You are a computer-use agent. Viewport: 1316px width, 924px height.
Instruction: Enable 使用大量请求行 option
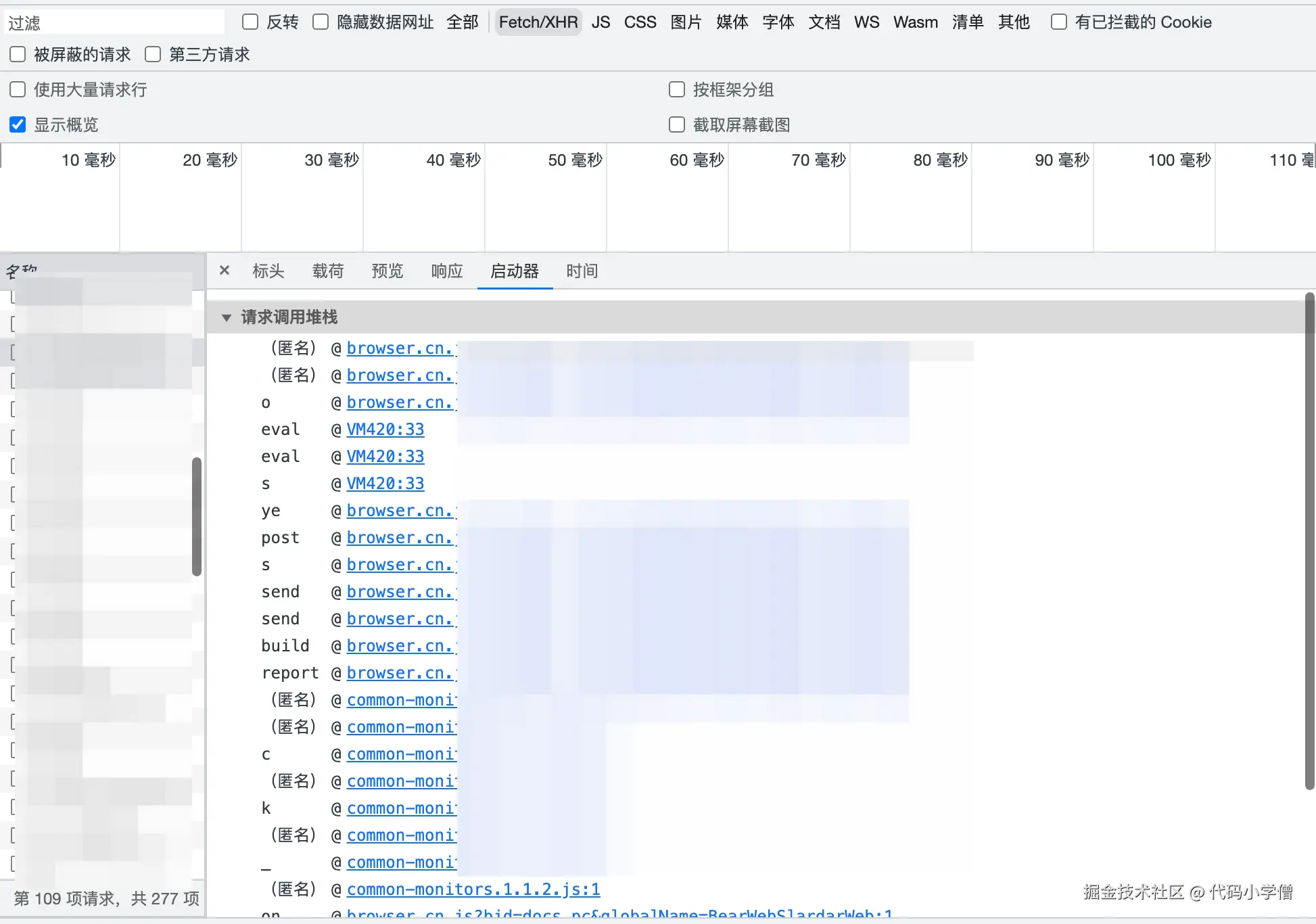[18, 90]
